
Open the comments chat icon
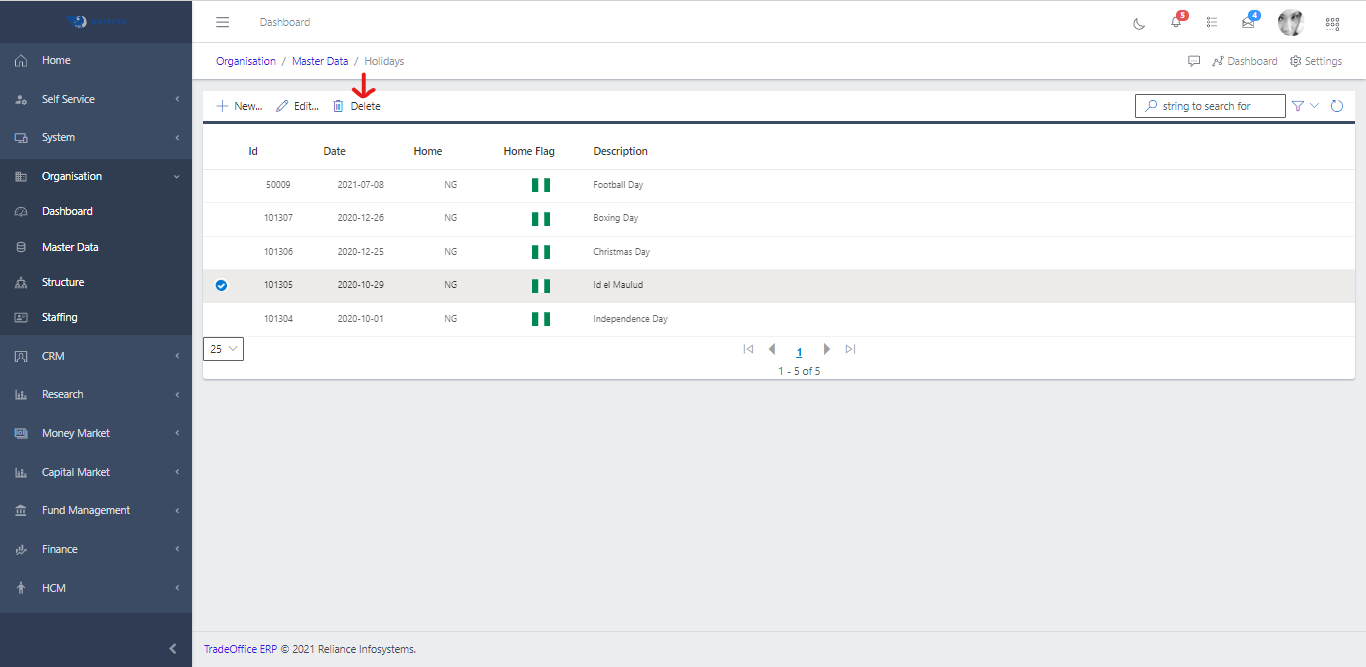(1194, 61)
